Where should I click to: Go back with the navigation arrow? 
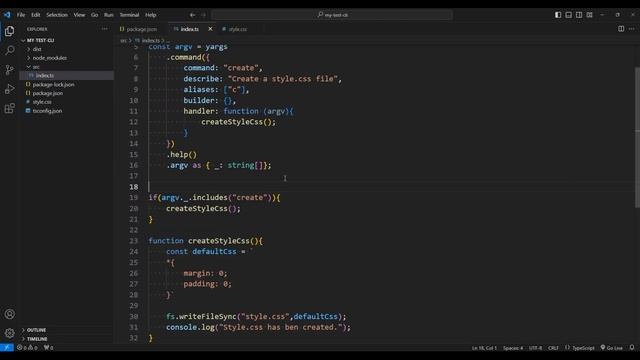coord(192,15)
